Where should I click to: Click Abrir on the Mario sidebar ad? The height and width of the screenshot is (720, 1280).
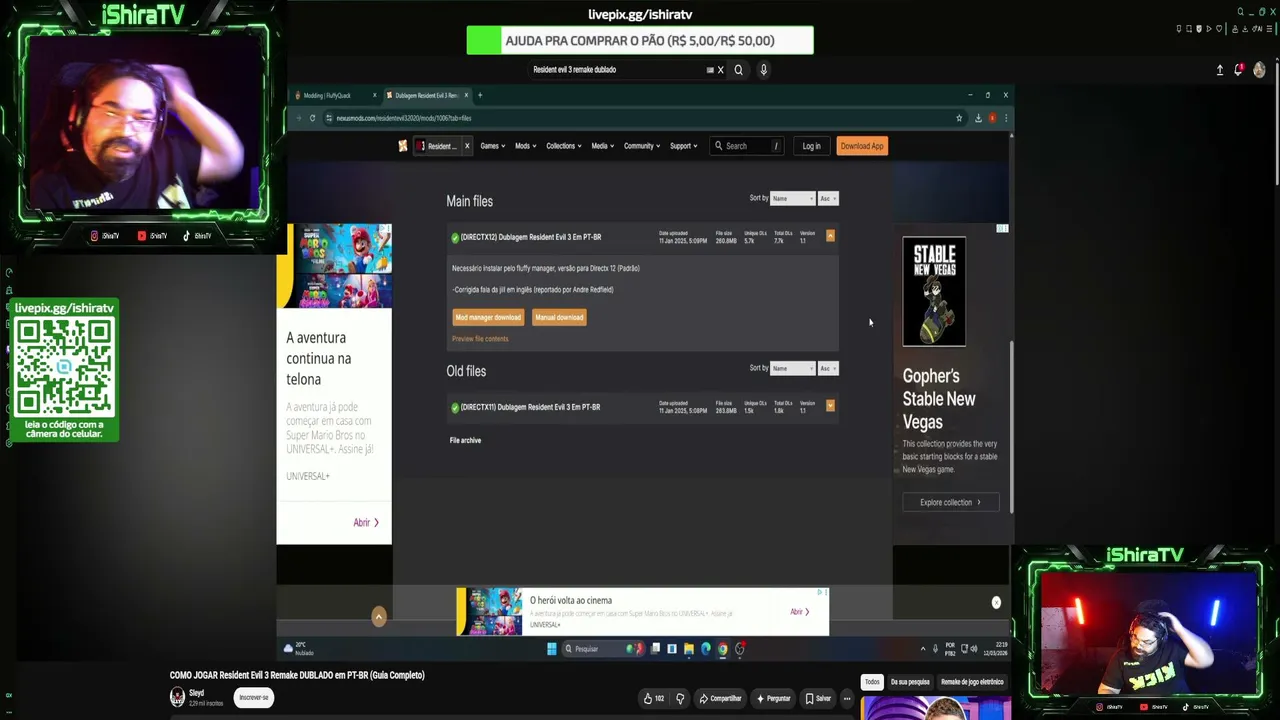tap(366, 522)
